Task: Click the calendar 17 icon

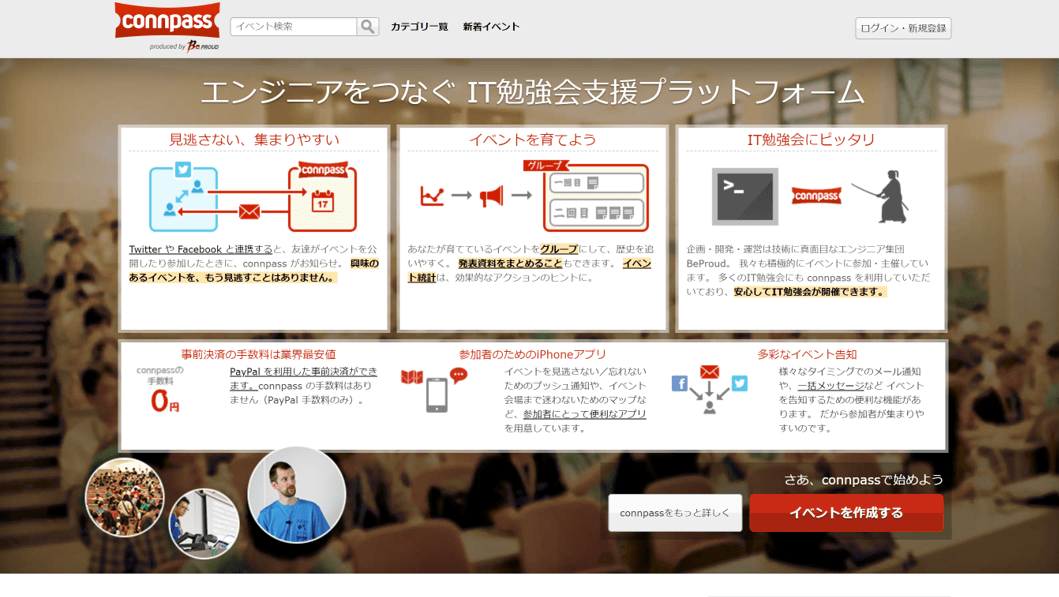Action: [322, 201]
